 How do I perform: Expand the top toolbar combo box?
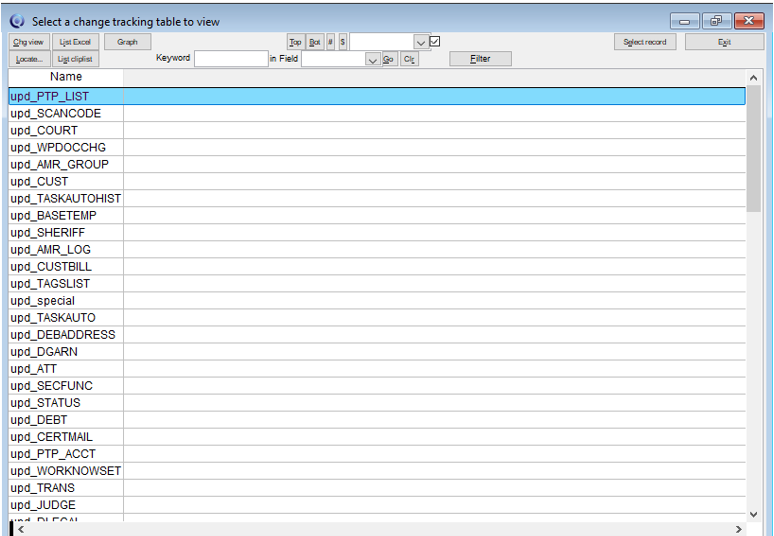click(421, 42)
